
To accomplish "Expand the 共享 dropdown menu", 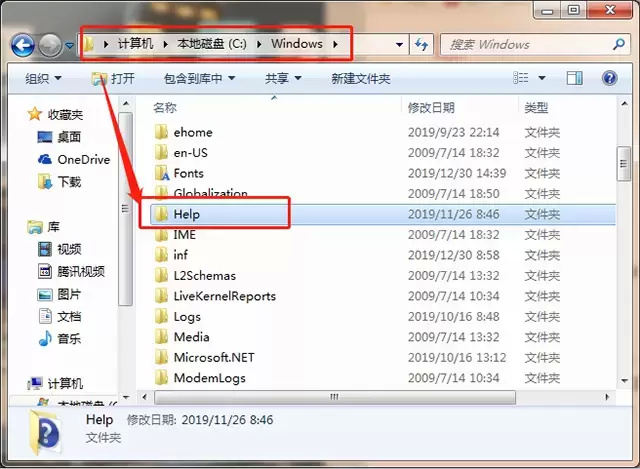I will tap(282, 78).
